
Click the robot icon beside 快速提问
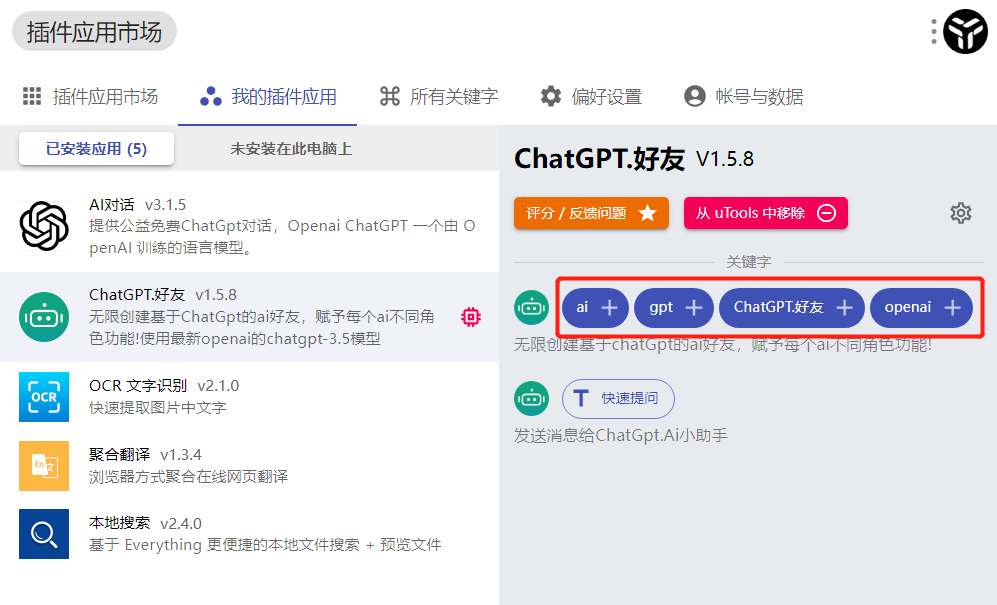pos(532,398)
